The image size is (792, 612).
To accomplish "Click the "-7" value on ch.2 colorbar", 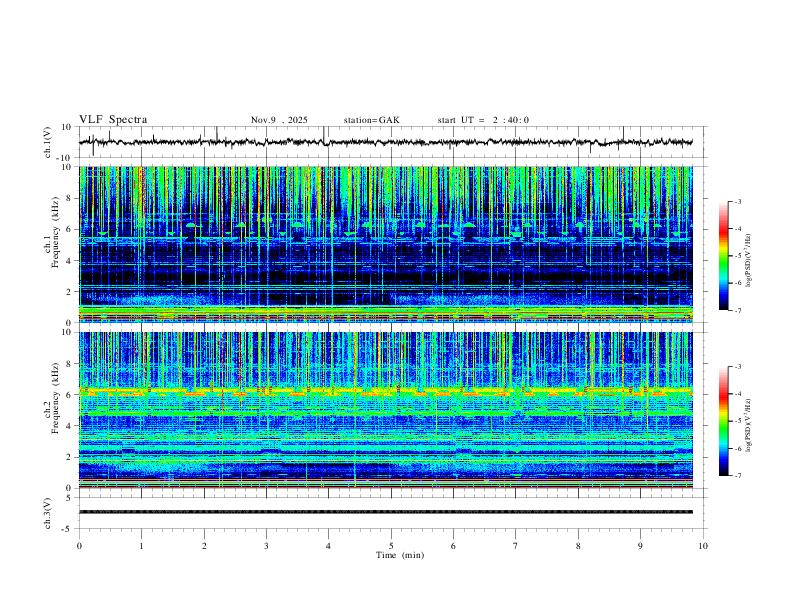I will [x=738, y=475].
